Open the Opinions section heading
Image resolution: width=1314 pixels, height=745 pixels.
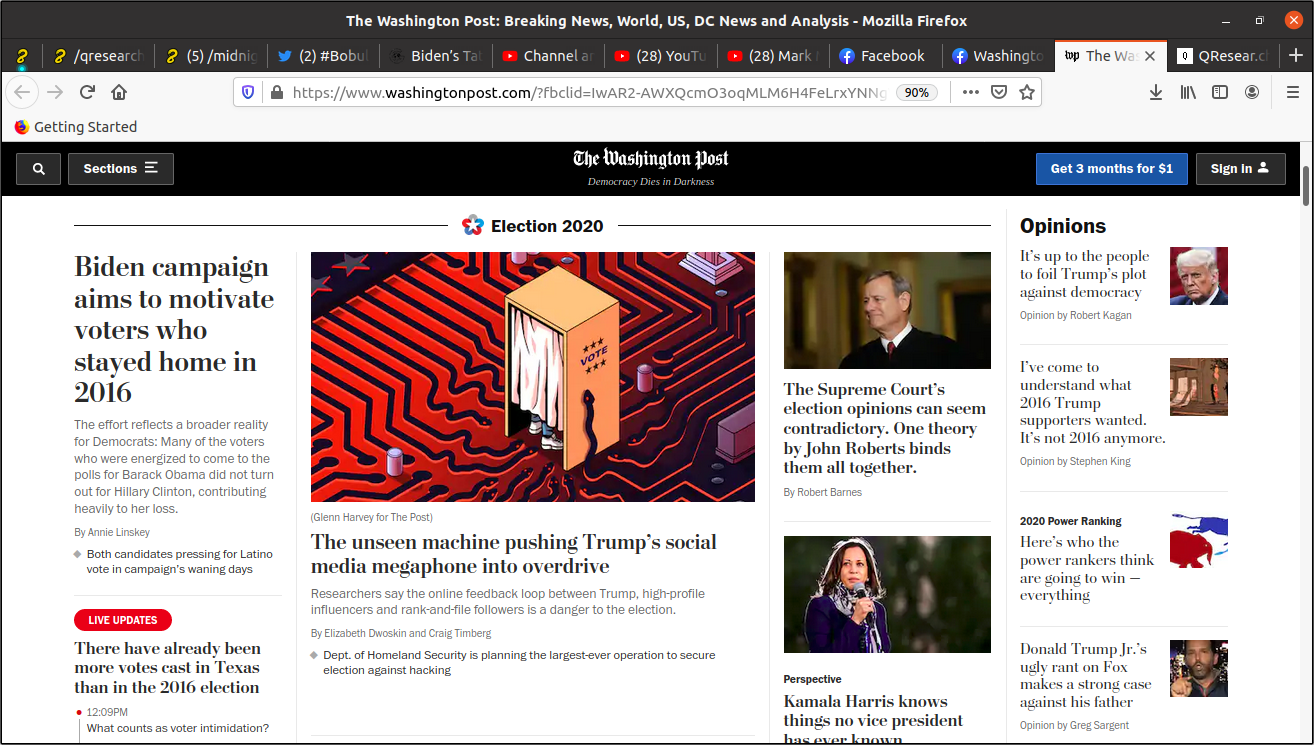(1063, 226)
